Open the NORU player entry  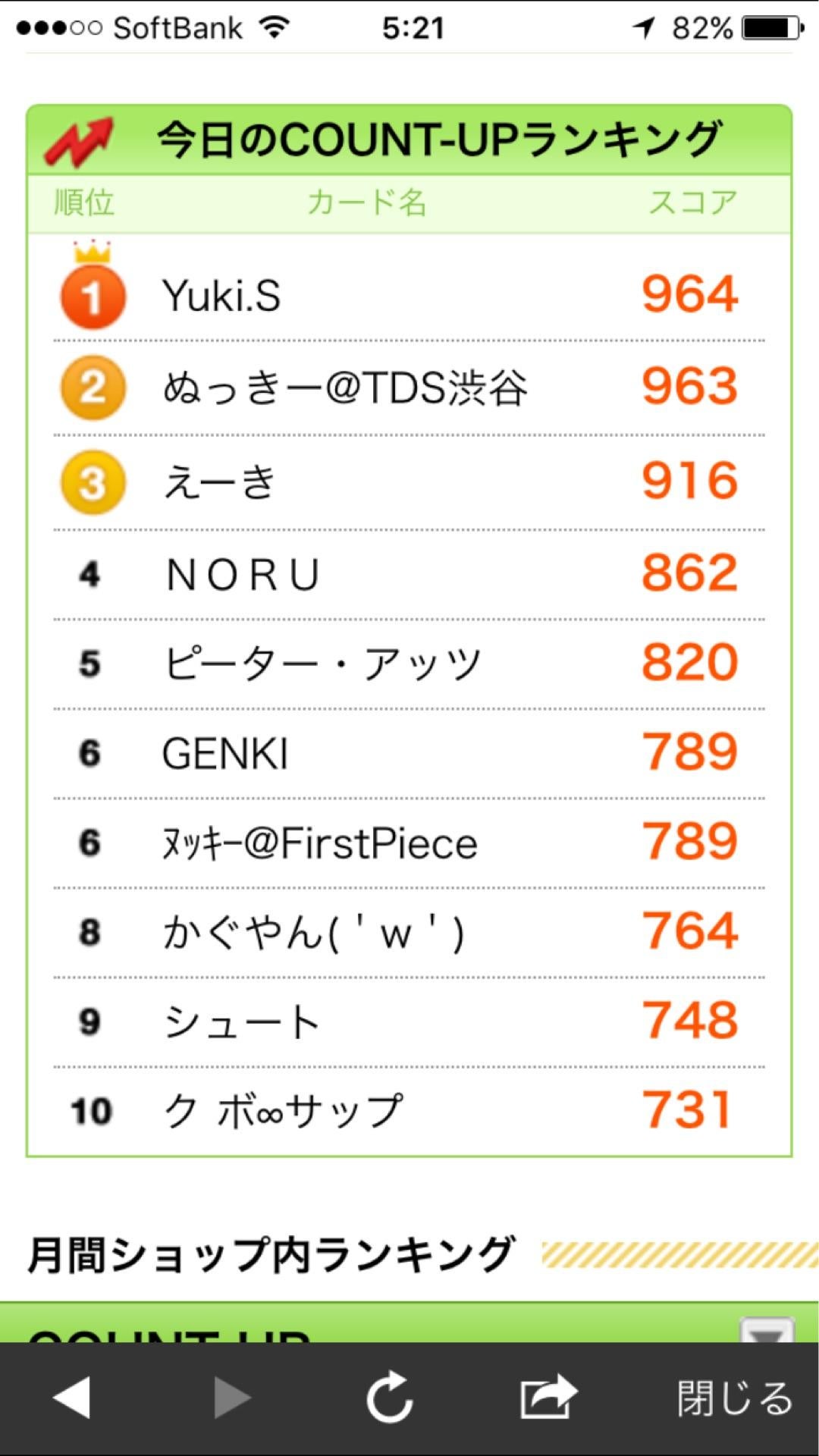(243, 575)
